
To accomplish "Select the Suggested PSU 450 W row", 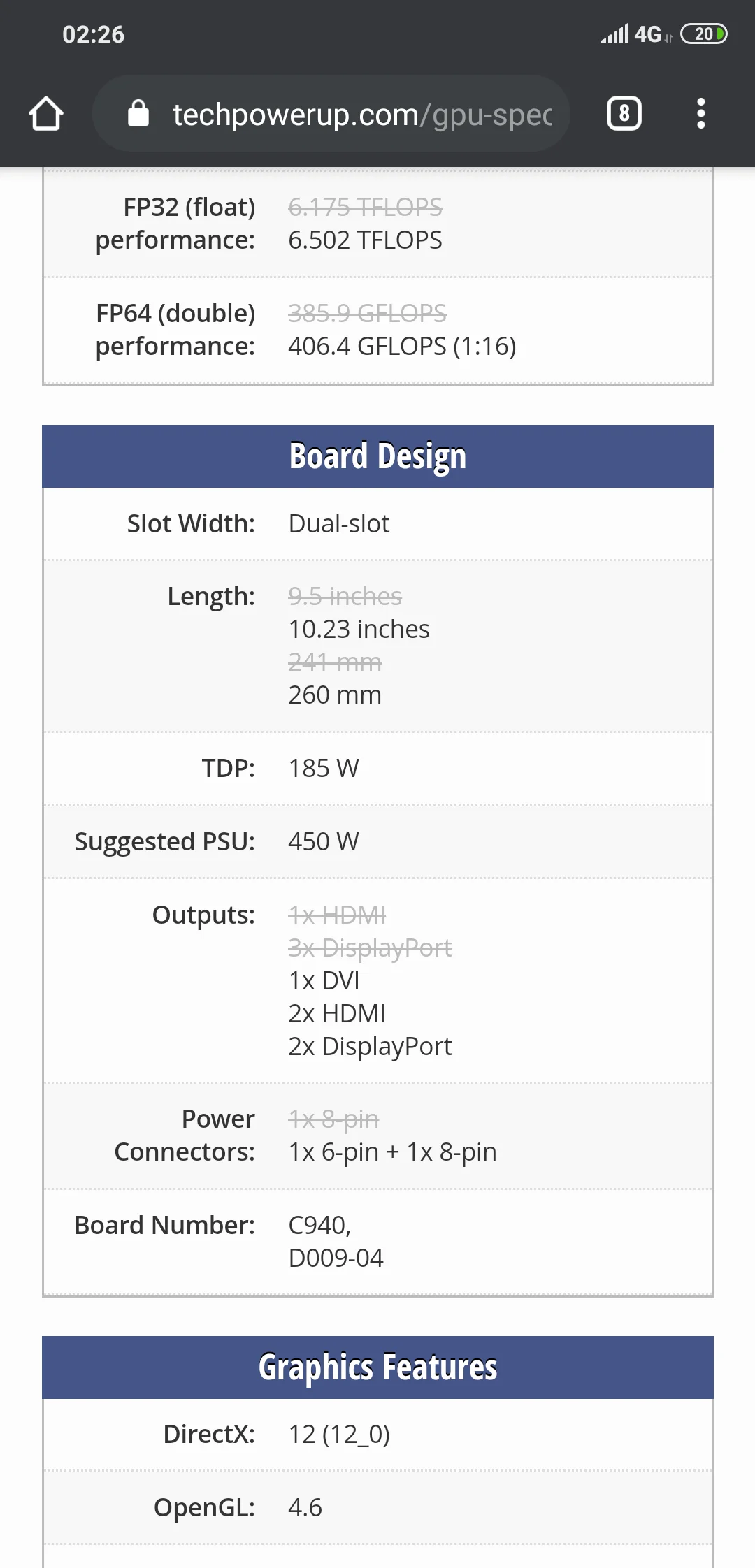I will (x=377, y=842).
